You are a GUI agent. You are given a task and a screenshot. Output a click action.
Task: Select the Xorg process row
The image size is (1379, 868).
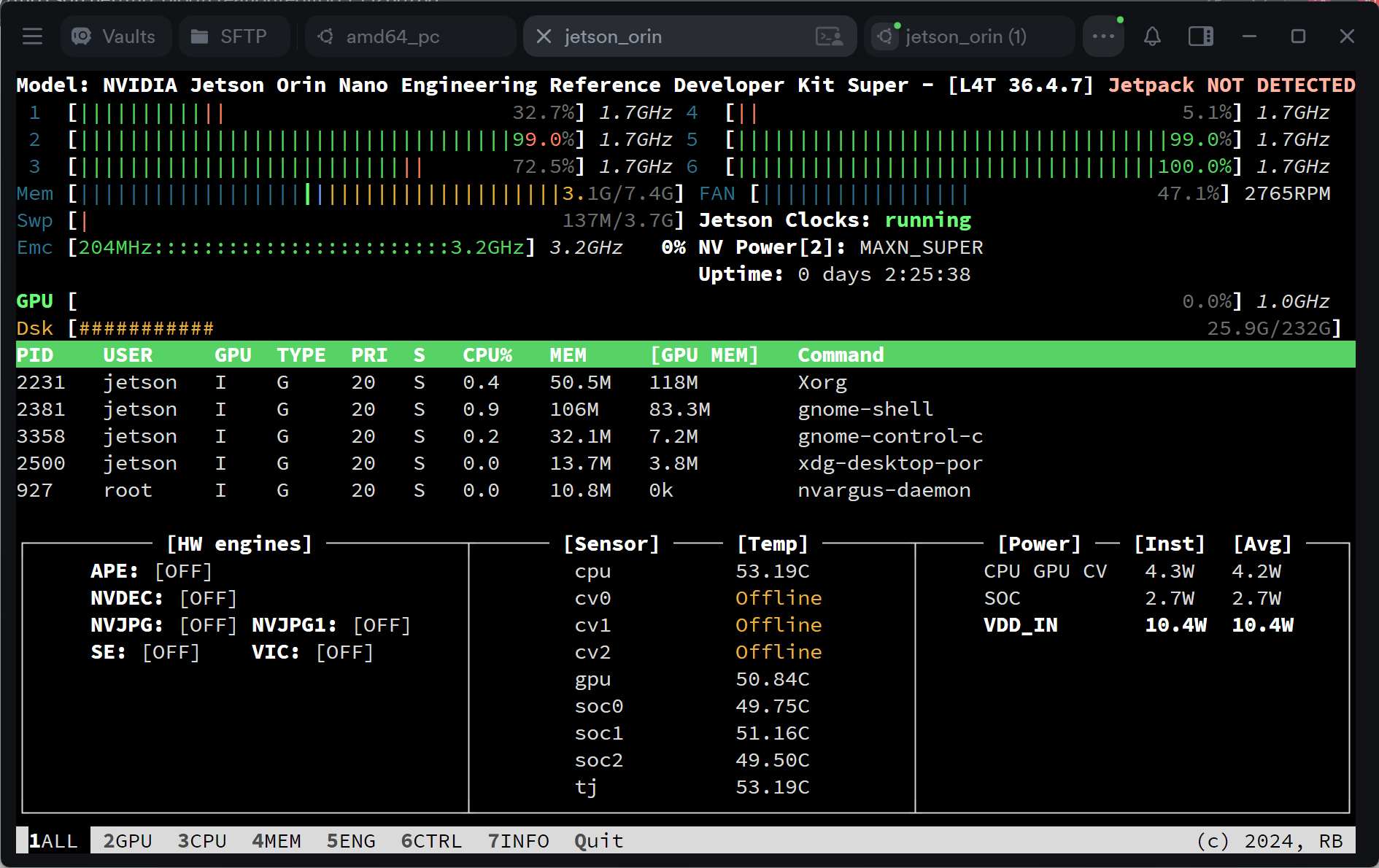[686, 382]
